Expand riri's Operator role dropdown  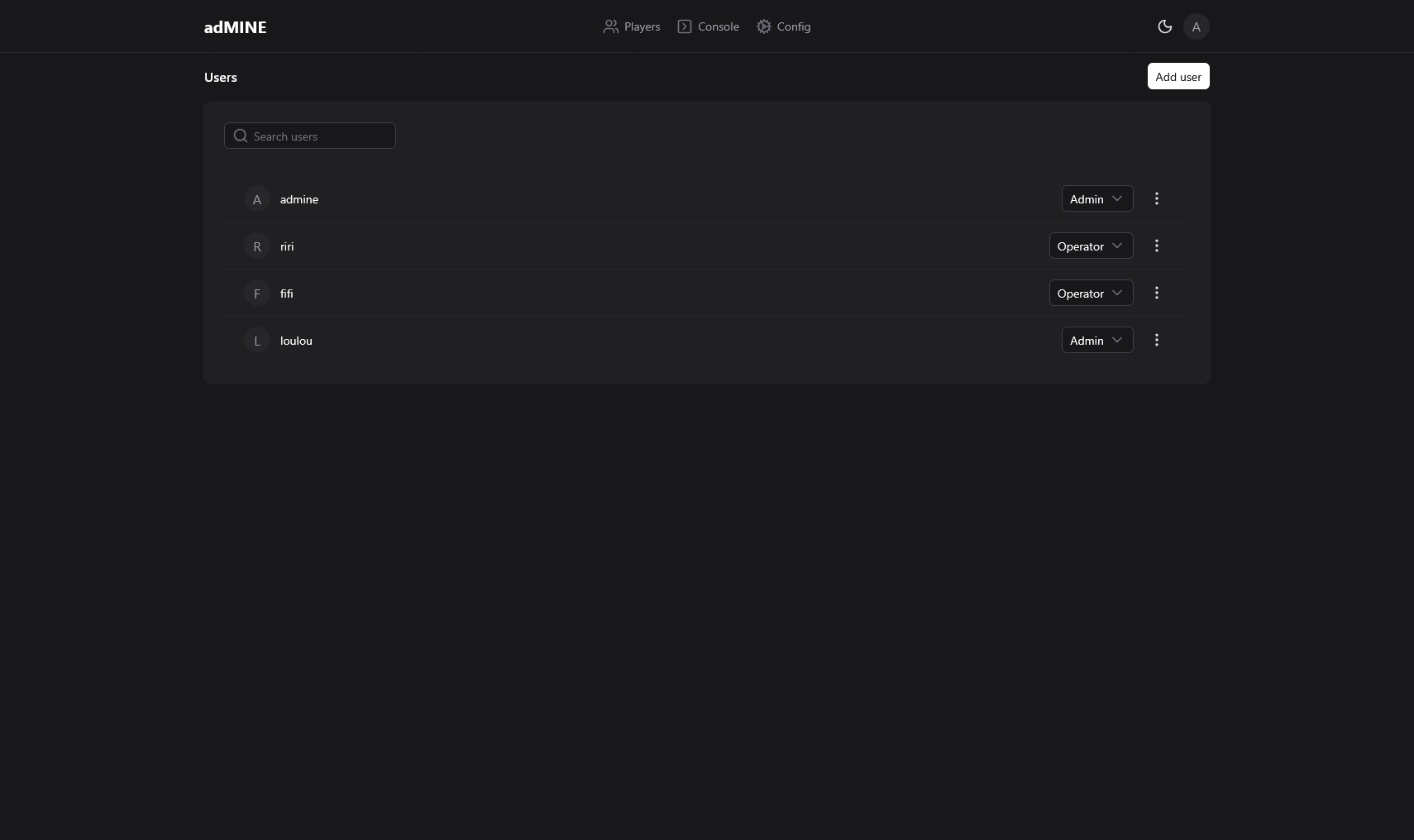1090,246
